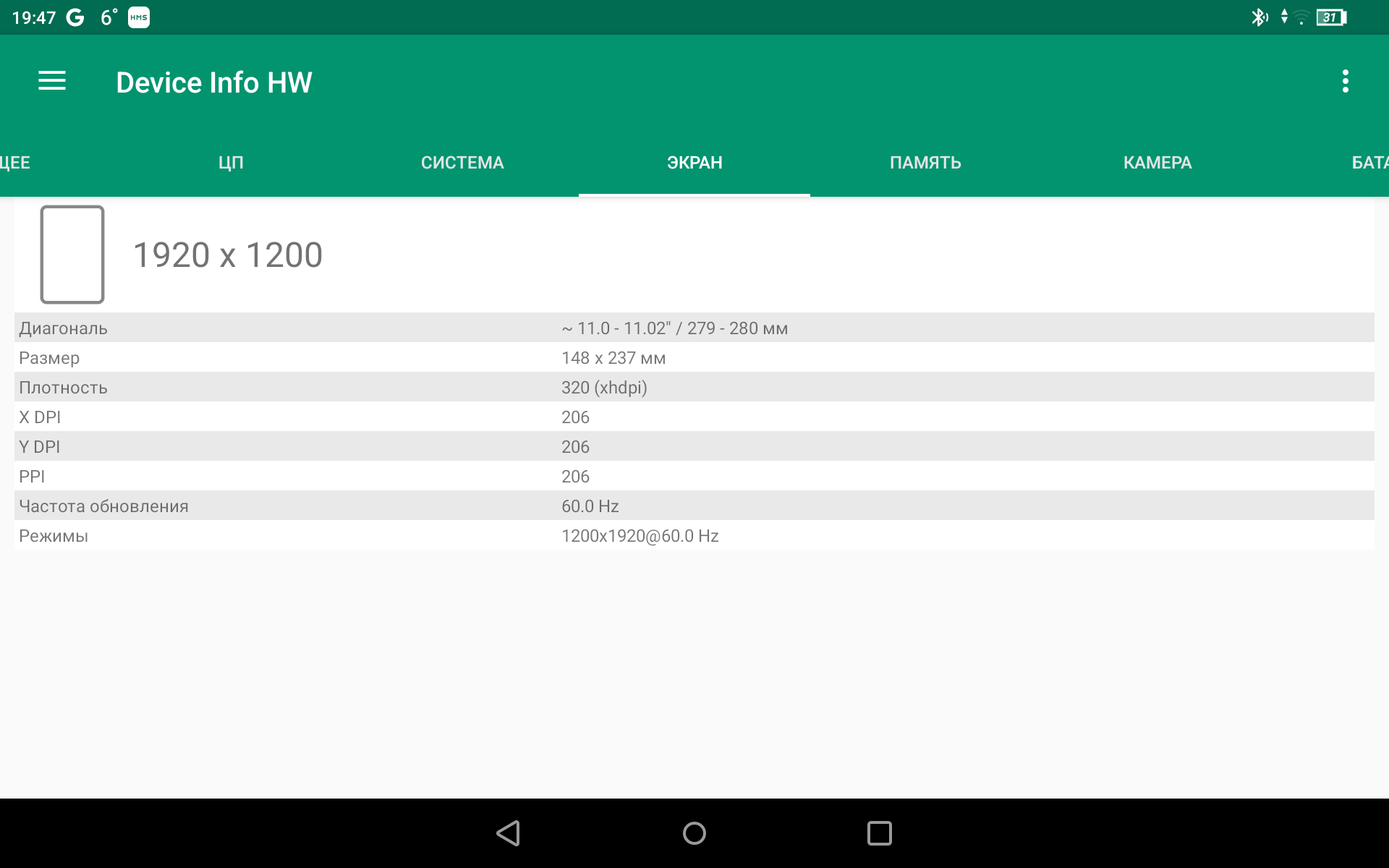
Task: Switch to the ЦП tab
Action: click(231, 163)
